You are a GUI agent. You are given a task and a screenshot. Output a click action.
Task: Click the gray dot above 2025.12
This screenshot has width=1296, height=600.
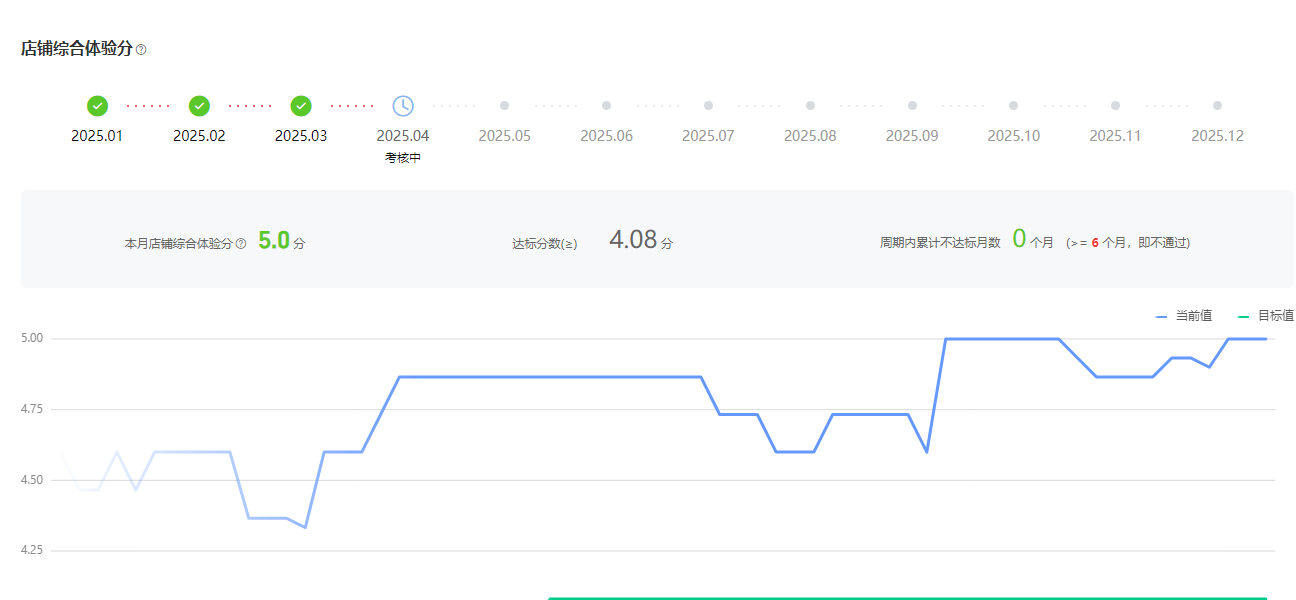[x=1217, y=105]
